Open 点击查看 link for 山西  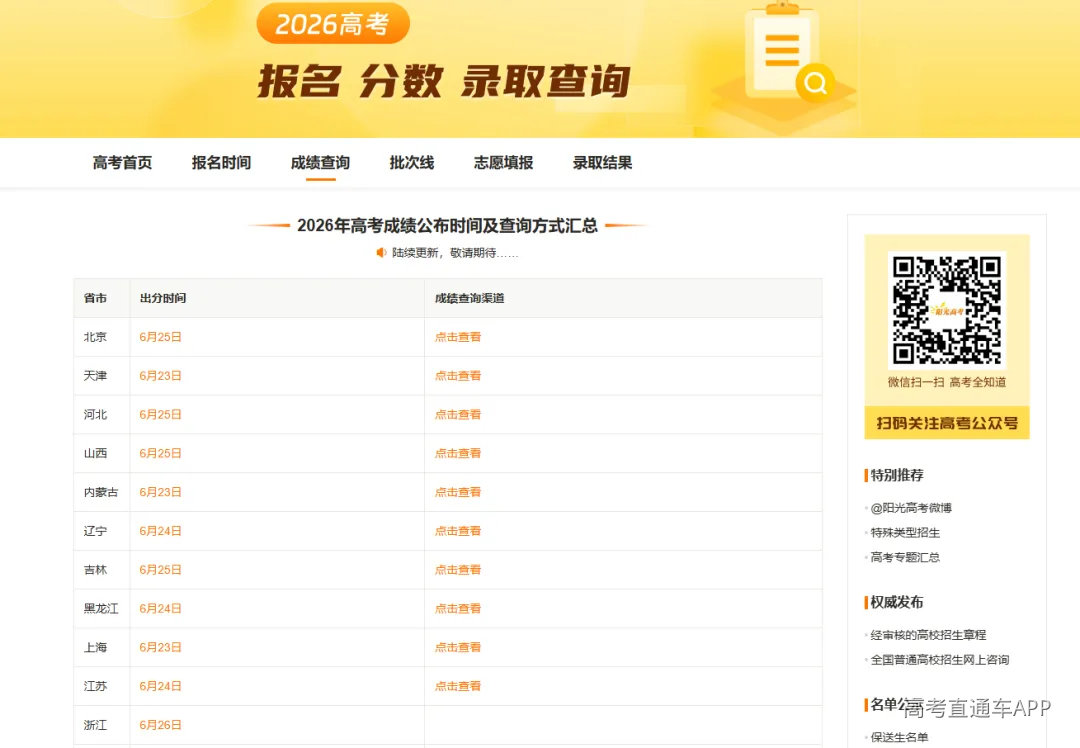tap(458, 453)
